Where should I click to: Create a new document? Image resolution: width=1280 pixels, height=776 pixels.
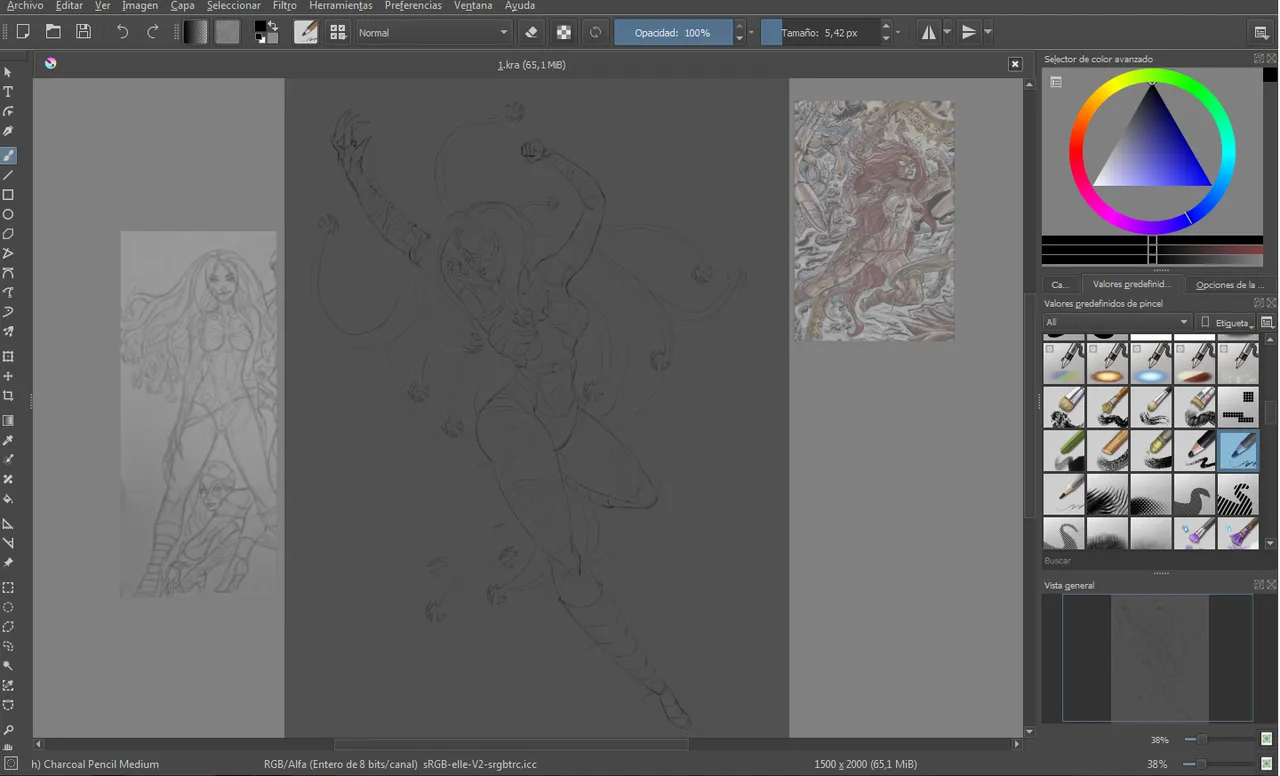pyautogui.click(x=22, y=32)
